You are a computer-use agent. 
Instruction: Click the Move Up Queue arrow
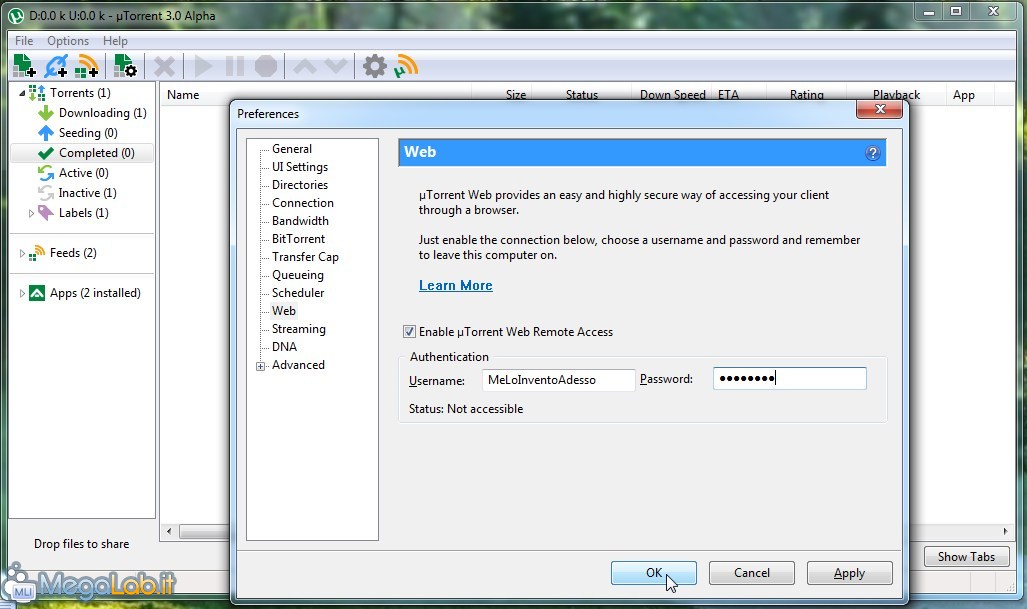tap(305, 66)
